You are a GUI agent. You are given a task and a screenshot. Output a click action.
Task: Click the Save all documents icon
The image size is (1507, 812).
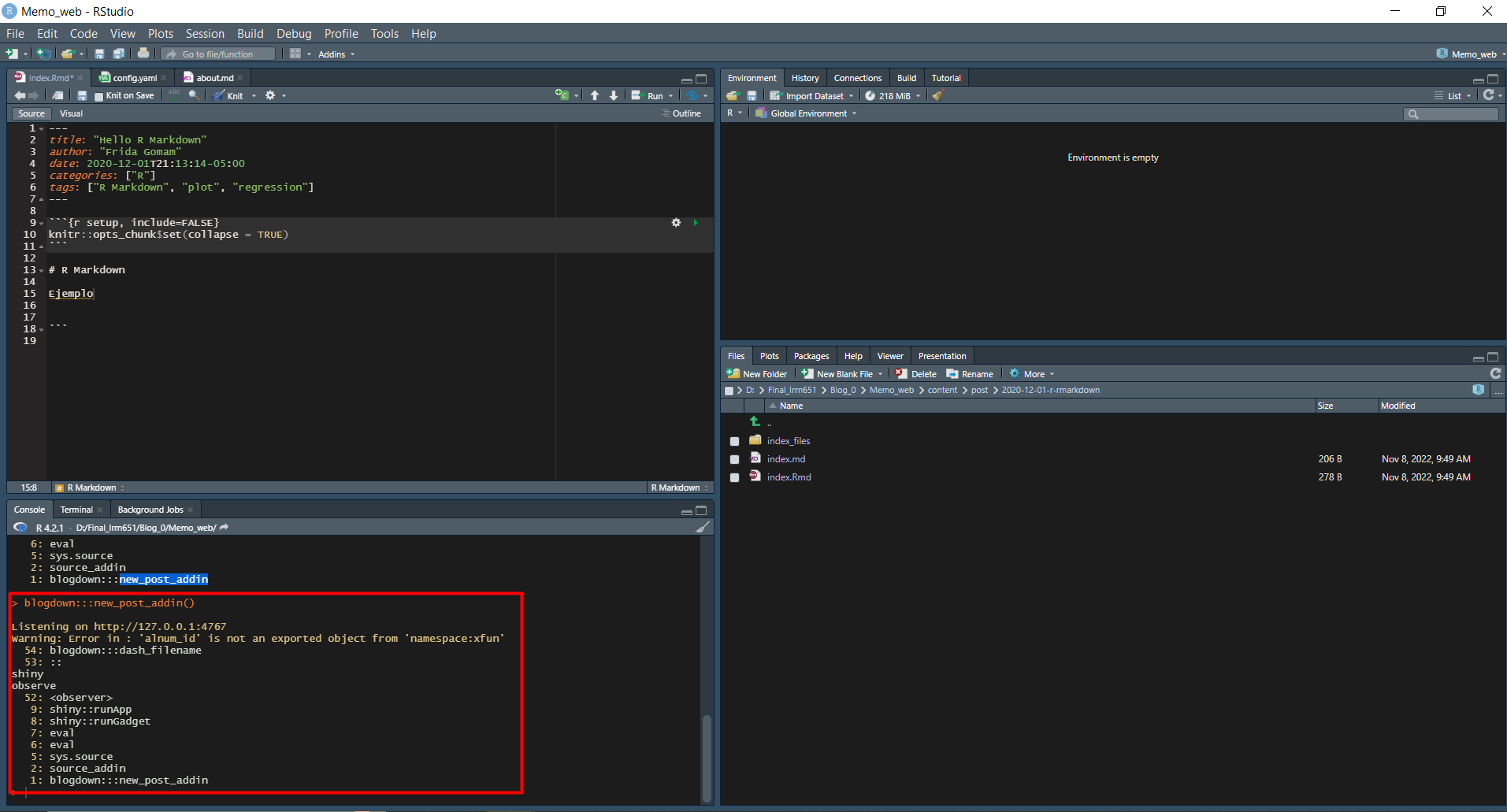pos(118,54)
